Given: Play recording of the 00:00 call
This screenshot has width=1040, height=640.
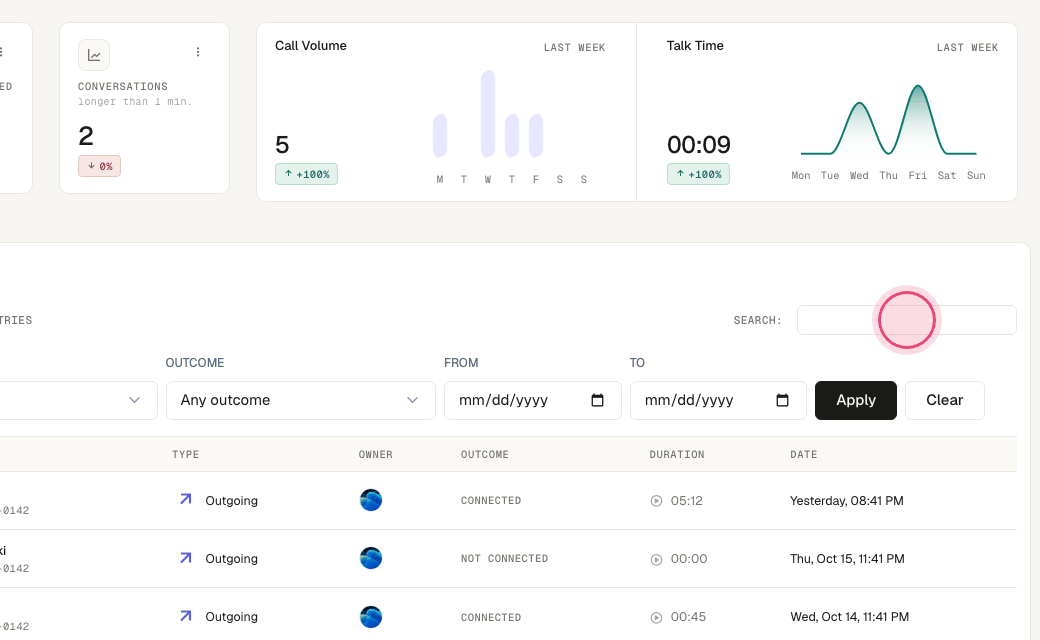Looking at the screenshot, I should click(x=656, y=559).
